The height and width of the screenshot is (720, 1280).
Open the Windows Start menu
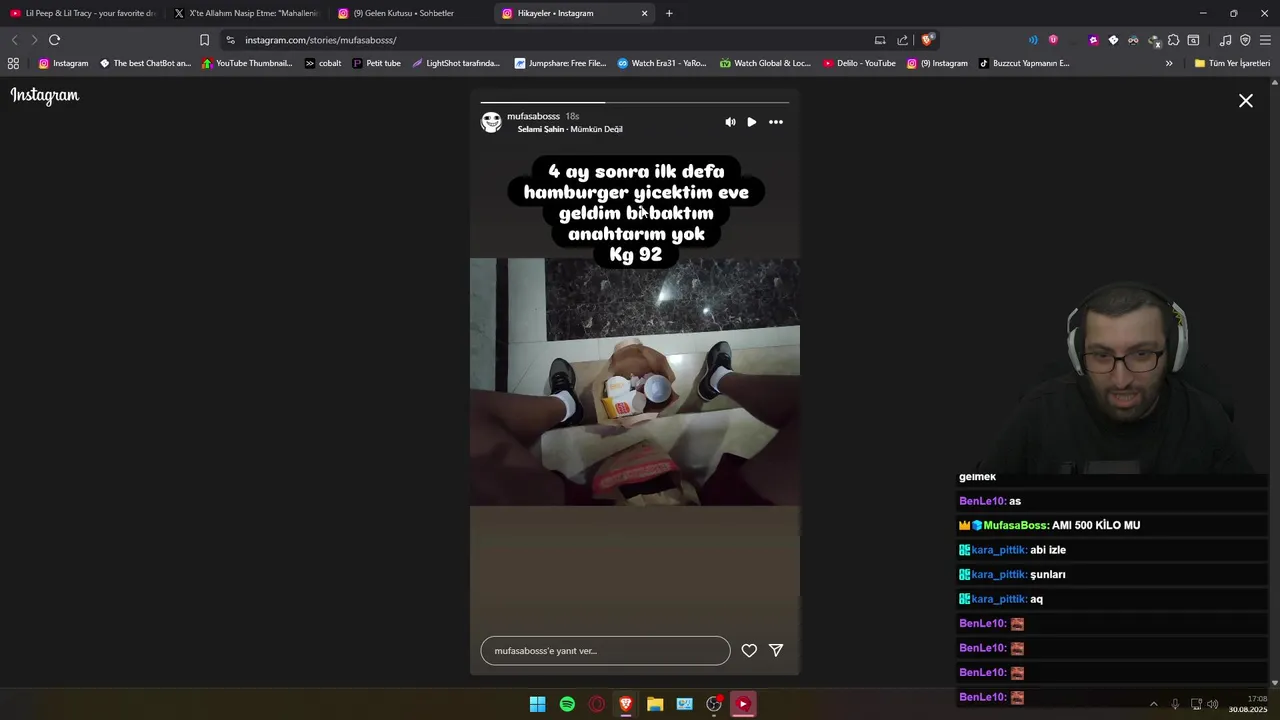[x=537, y=704]
